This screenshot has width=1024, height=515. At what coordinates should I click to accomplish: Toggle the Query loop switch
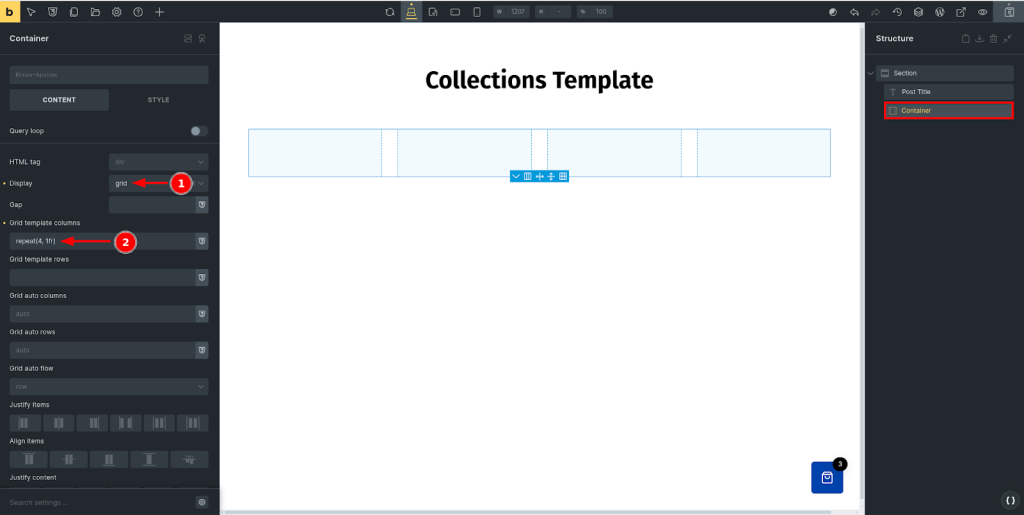(x=198, y=131)
